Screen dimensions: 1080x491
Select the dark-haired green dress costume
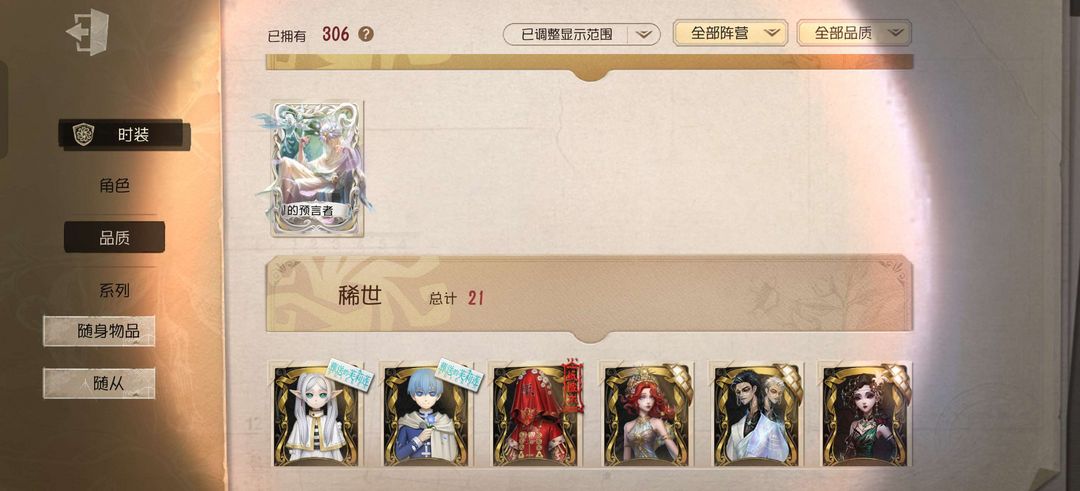pos(866,415)
